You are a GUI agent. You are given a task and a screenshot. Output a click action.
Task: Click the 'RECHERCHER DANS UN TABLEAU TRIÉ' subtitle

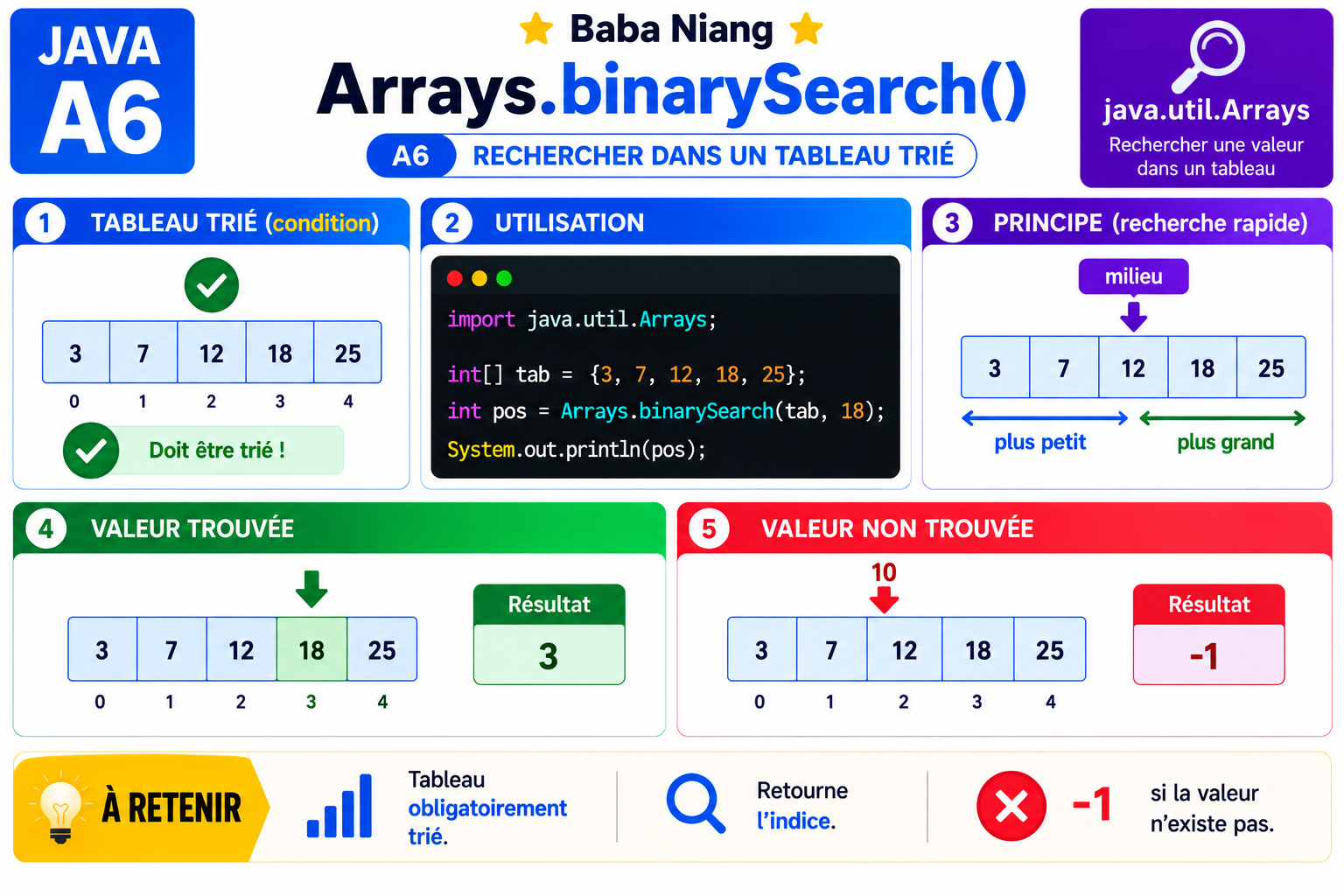point(713,156)
